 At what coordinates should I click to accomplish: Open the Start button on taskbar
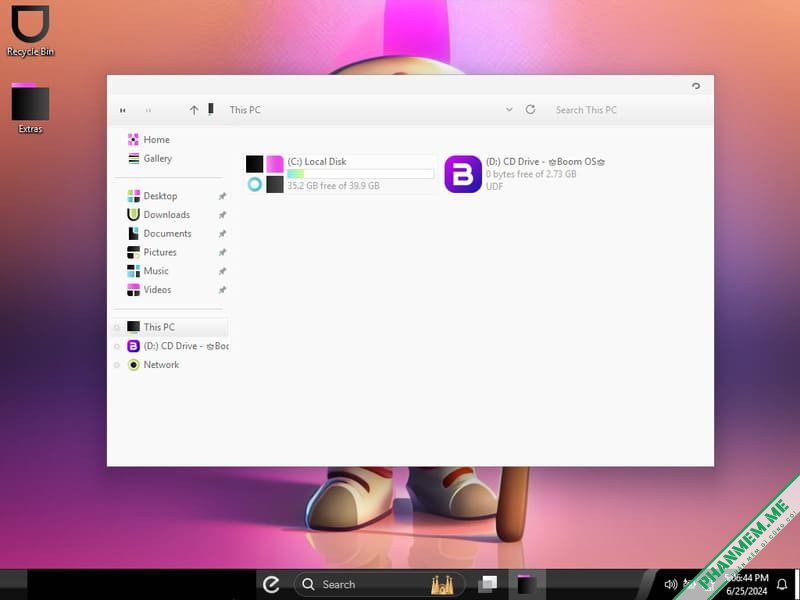271,584
